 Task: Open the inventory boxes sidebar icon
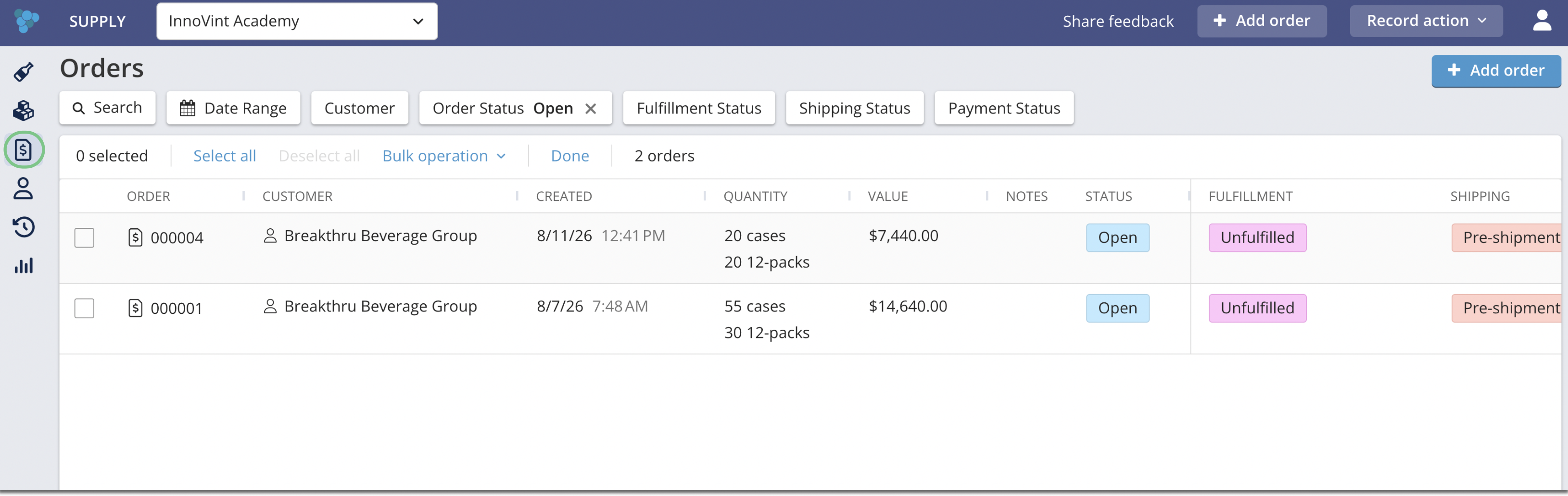click(x=24, y=111)
